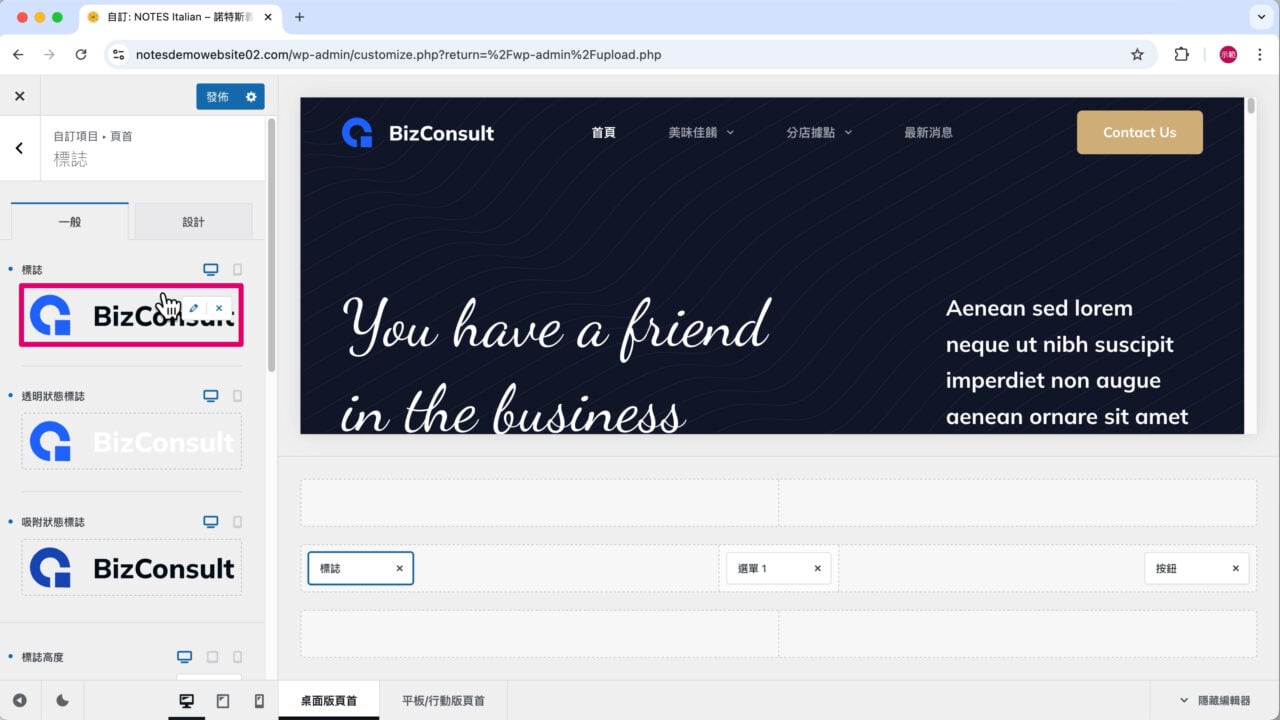Open publish settings gear icon
This screenshot has width=1280, height=720.
point(251,97)
